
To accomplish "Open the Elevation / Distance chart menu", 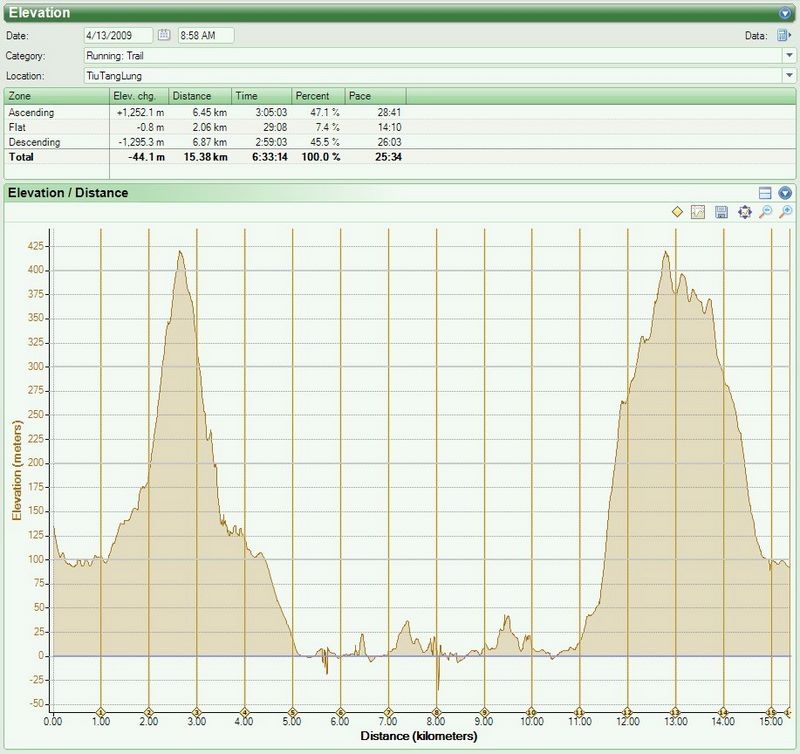I will pyautogui.click(x=785, y=192).
